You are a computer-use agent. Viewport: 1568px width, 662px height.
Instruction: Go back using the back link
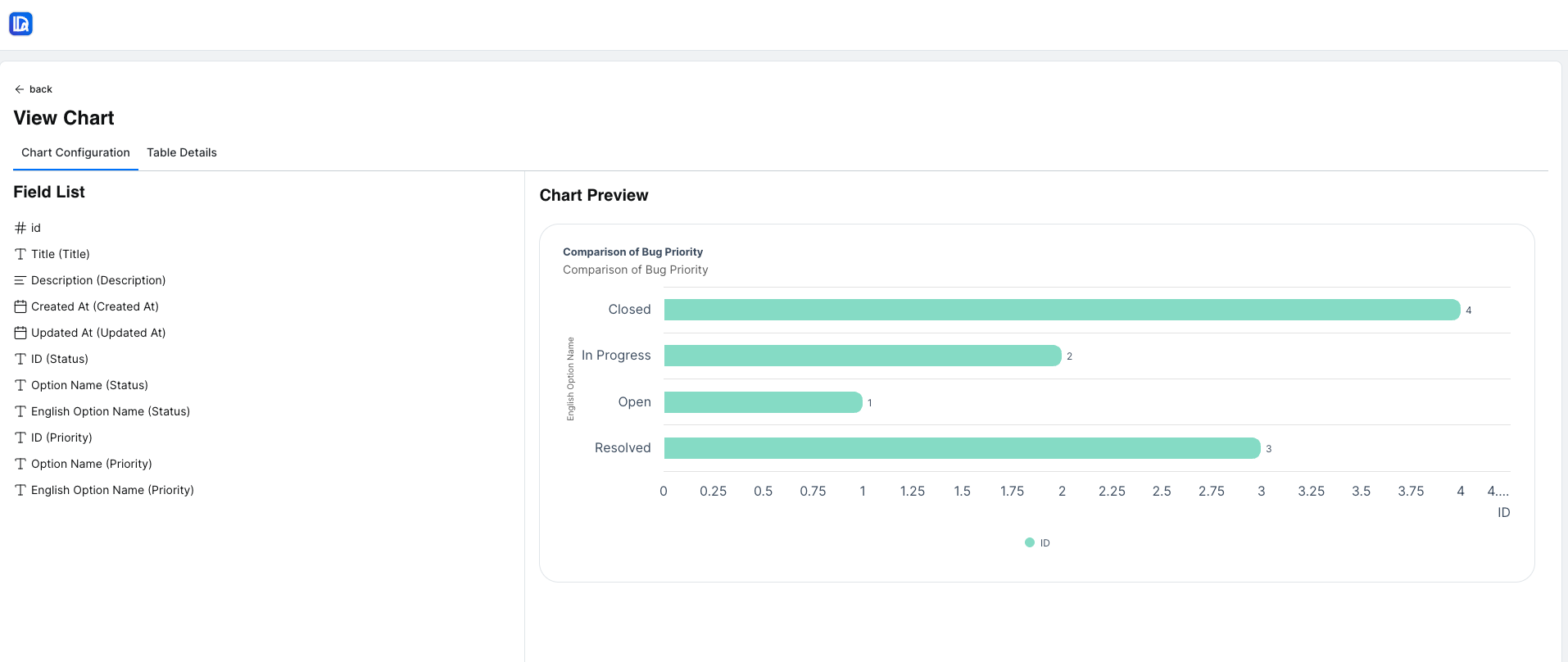coord(40,89)
